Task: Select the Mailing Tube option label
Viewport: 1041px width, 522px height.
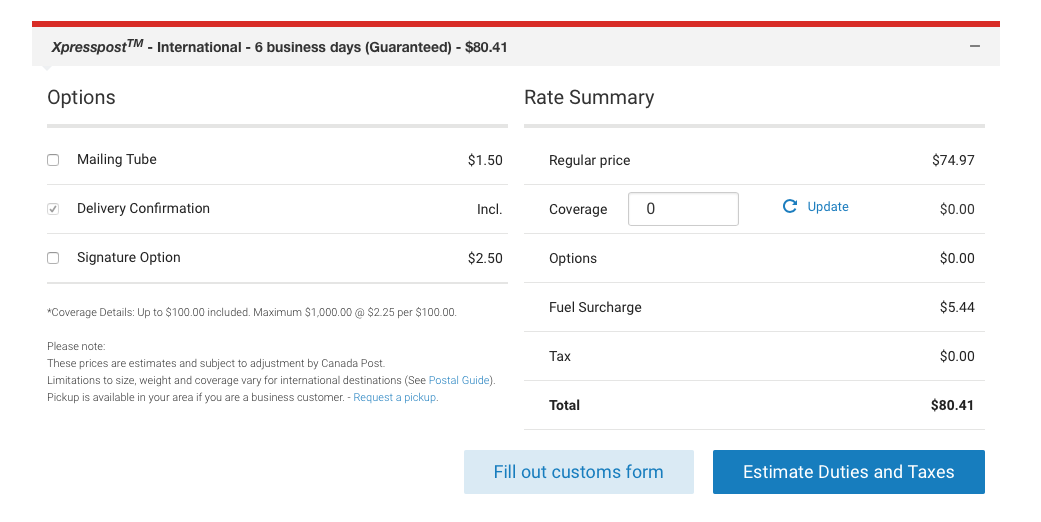Action: pyautogui.click(x=117, y=160)
